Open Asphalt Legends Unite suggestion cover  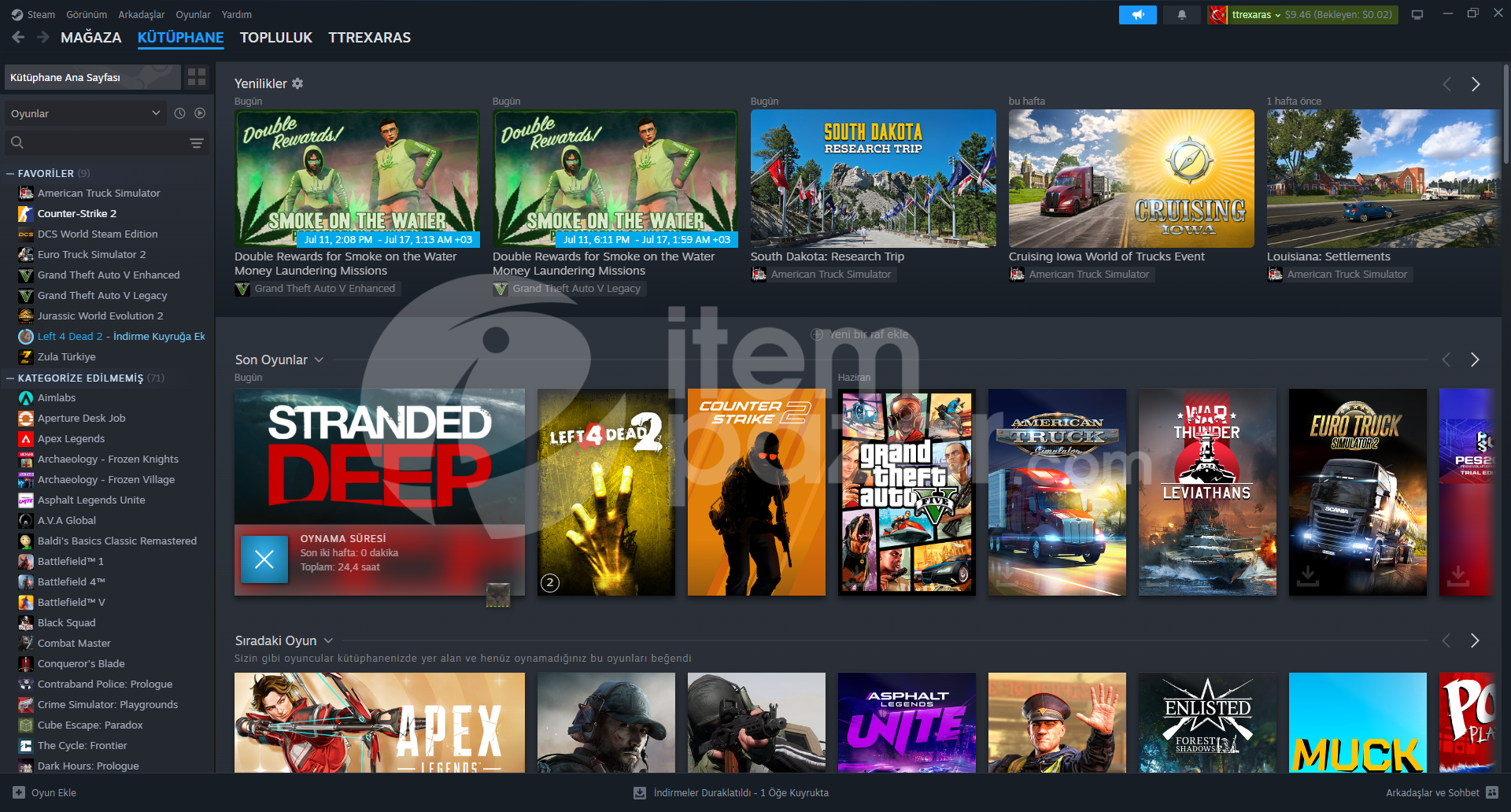(x=907, y=722)
